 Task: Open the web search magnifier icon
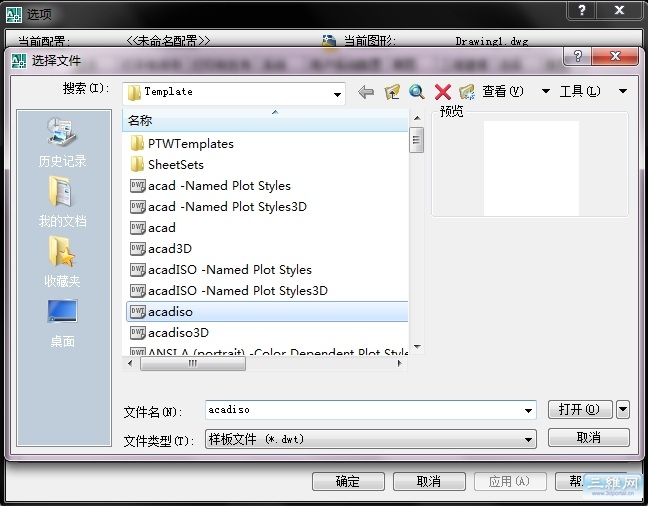[417, 92]
